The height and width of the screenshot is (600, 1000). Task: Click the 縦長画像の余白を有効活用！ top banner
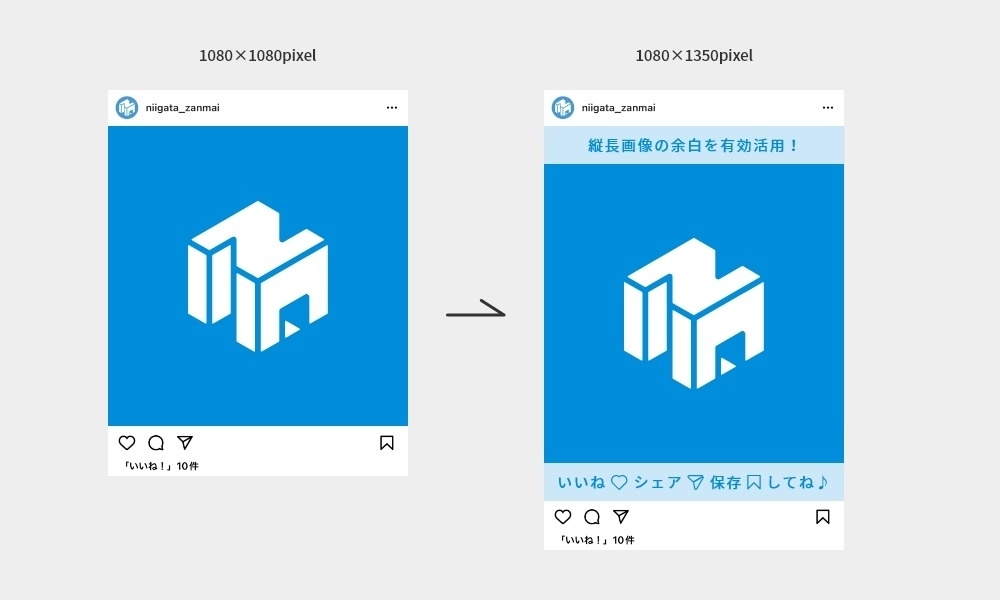694,146
